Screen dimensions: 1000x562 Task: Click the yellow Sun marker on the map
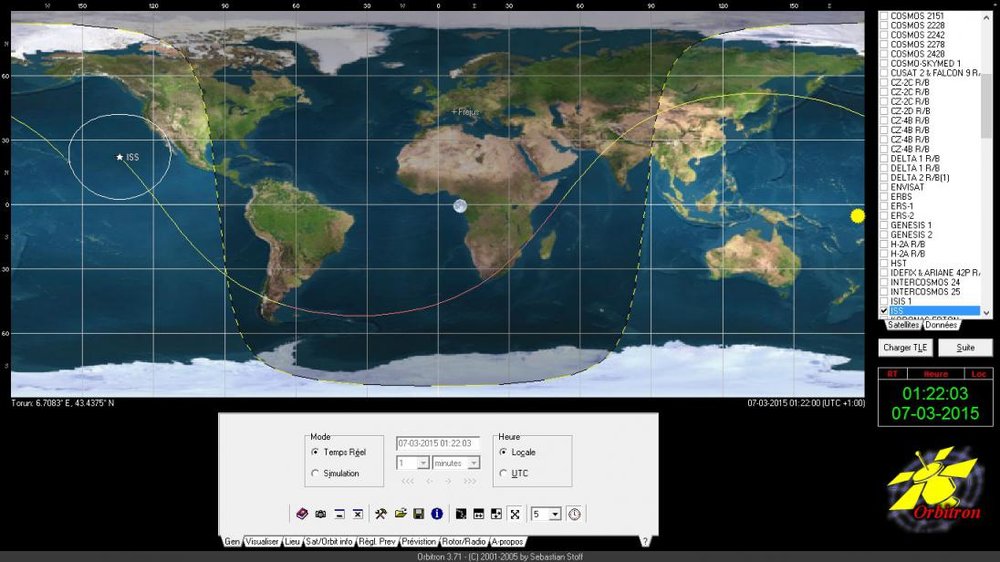click(858, 216)
